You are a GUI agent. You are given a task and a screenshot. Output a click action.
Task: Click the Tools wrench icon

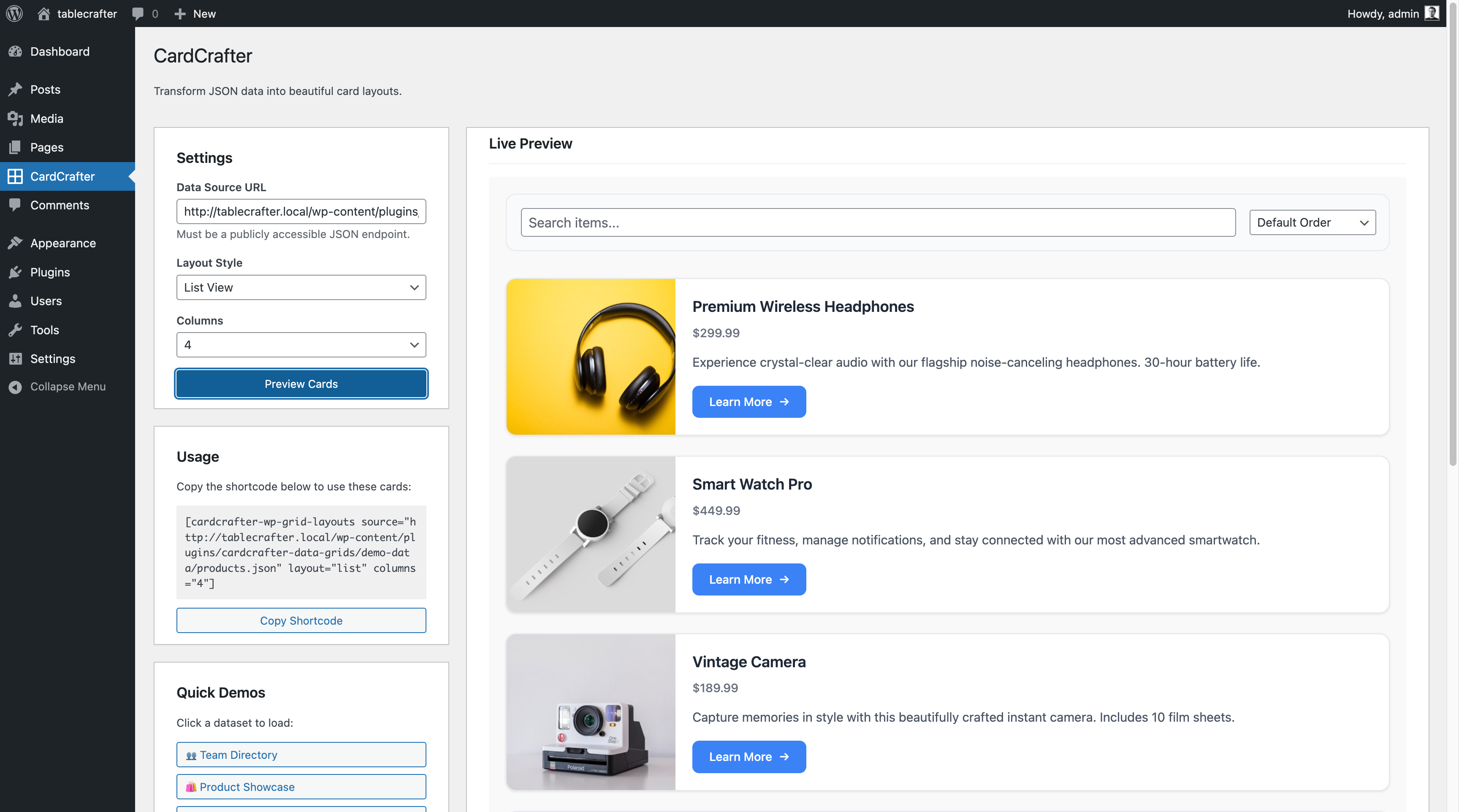pos(15,330)
